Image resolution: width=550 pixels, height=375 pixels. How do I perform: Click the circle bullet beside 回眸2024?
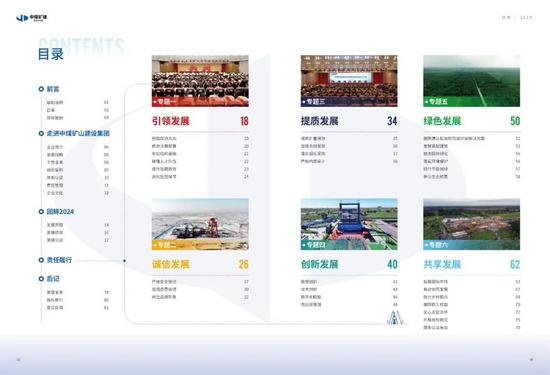click(x=41, y=212)
